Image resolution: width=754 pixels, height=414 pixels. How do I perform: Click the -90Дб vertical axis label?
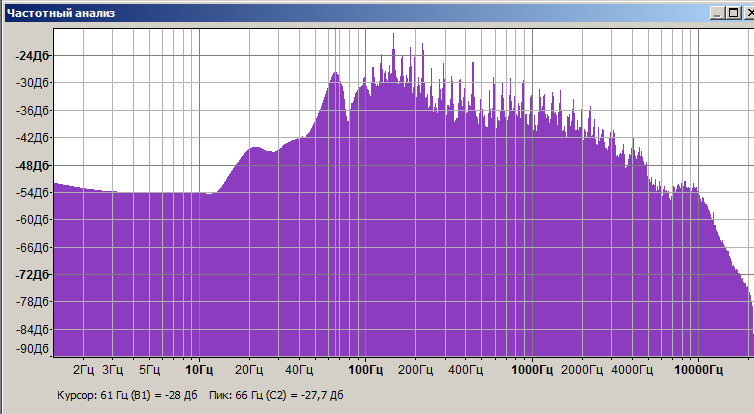33,348
